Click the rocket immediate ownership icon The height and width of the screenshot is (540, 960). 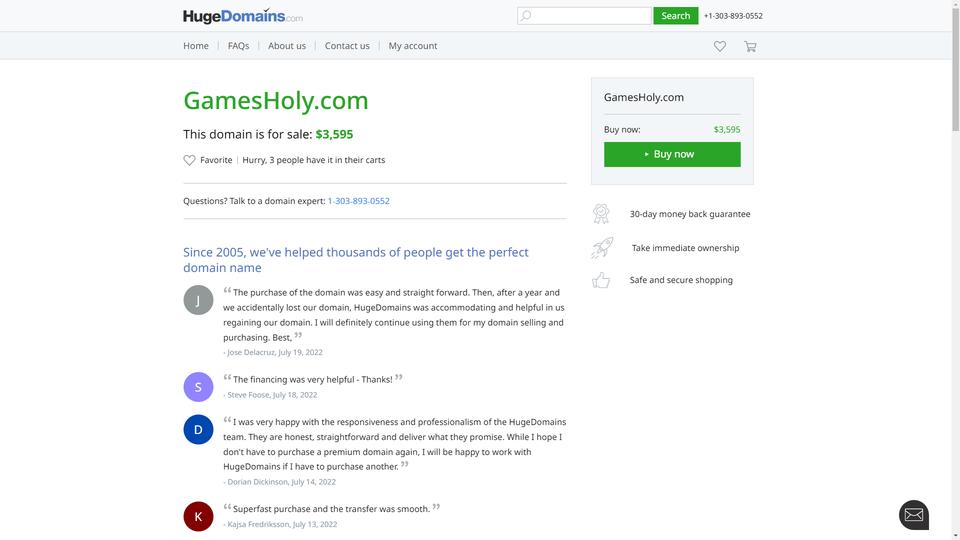click(602, 248)
